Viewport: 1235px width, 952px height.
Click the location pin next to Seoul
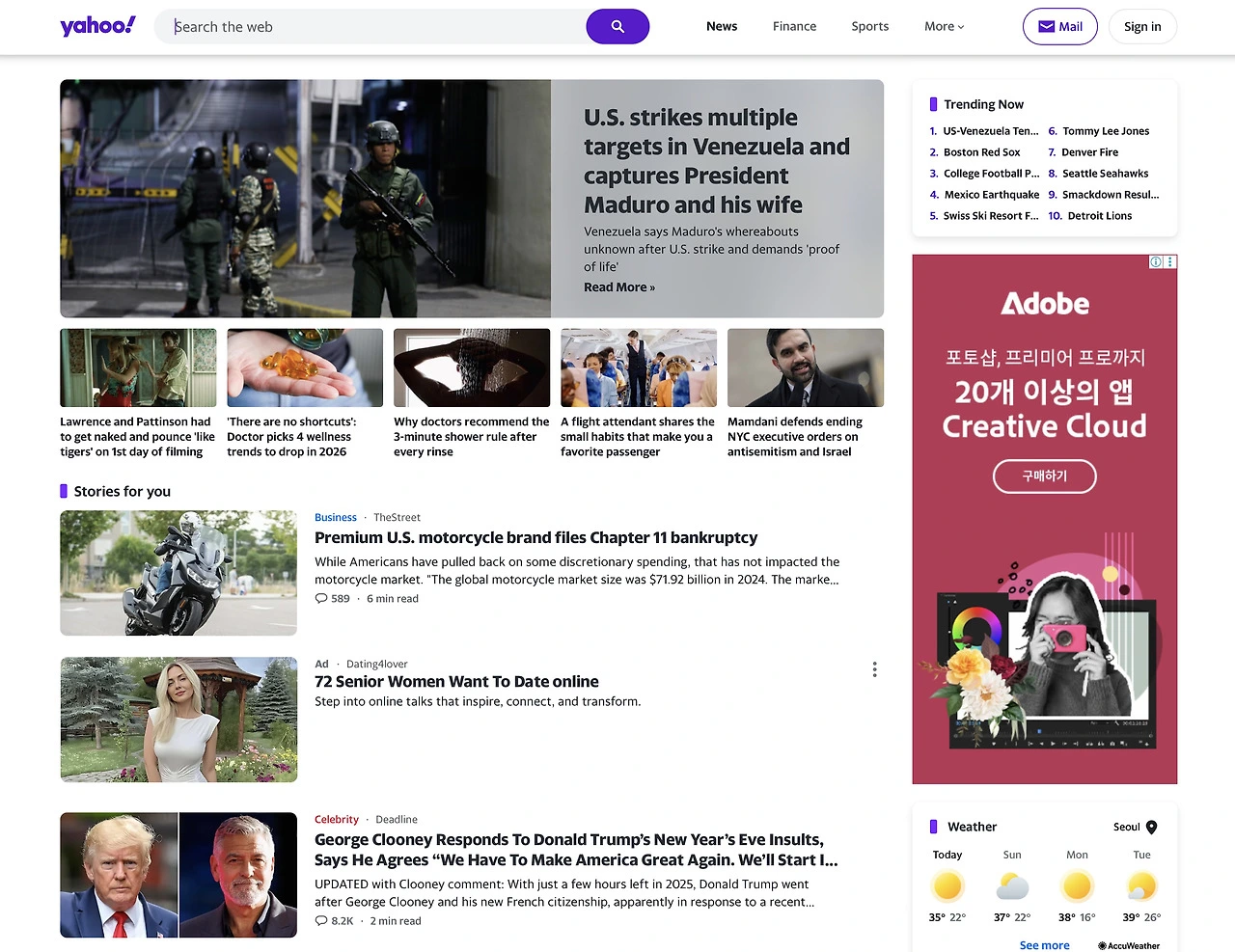pyautogui.click(x=1151, y=827)
